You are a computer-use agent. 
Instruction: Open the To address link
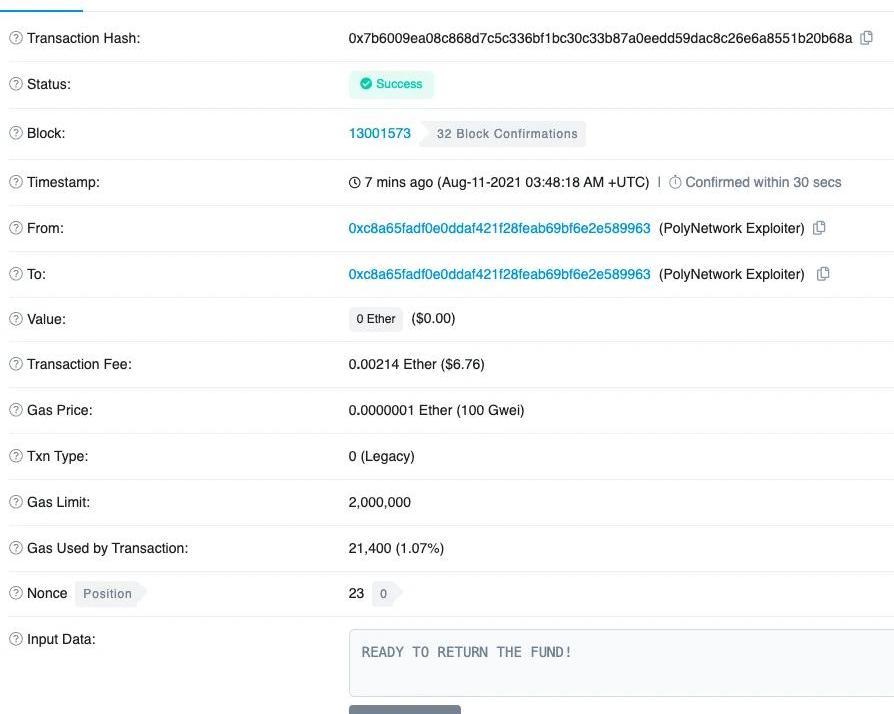point(499,274)
